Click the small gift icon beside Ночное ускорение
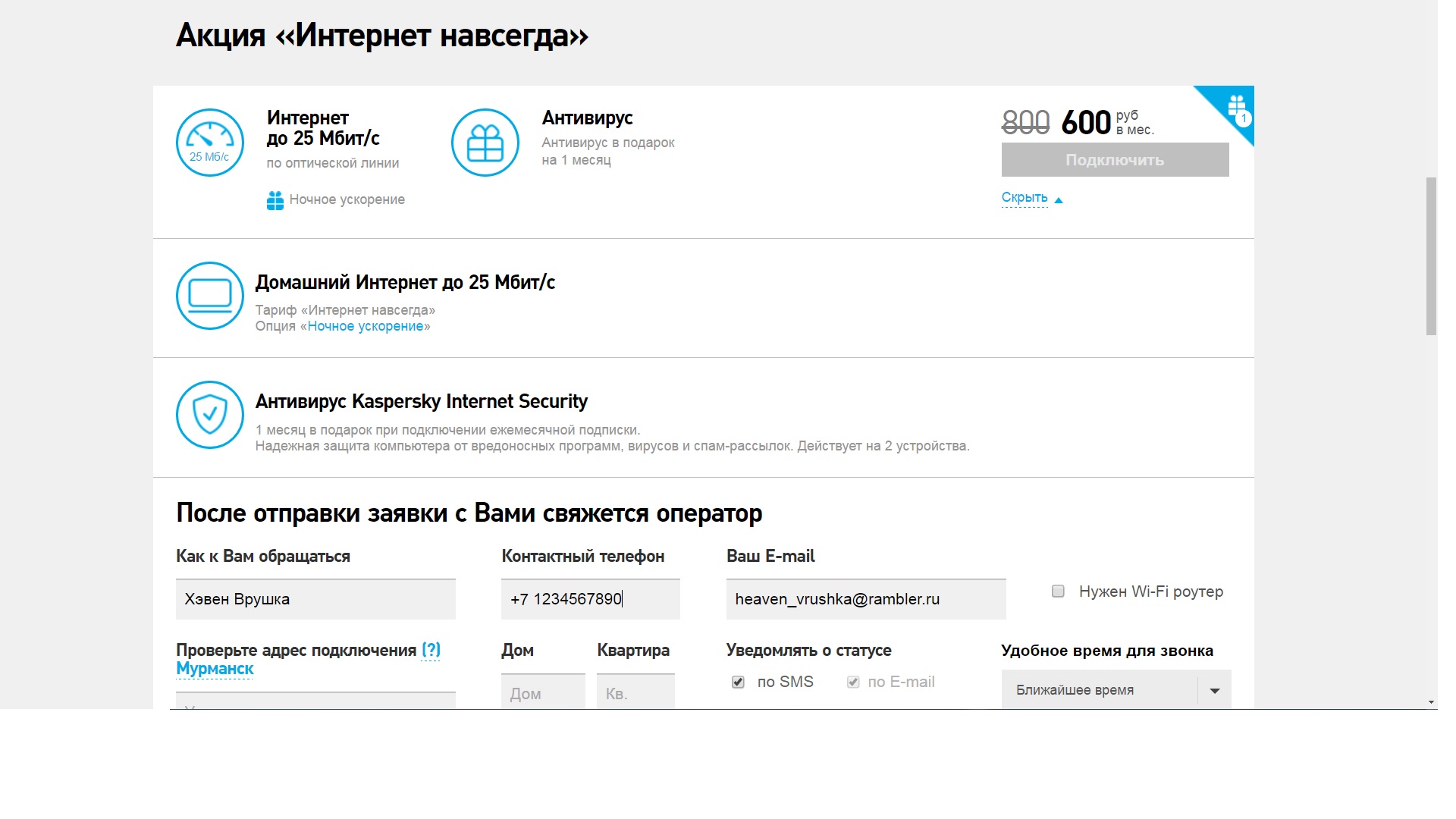 coord(275,200)
